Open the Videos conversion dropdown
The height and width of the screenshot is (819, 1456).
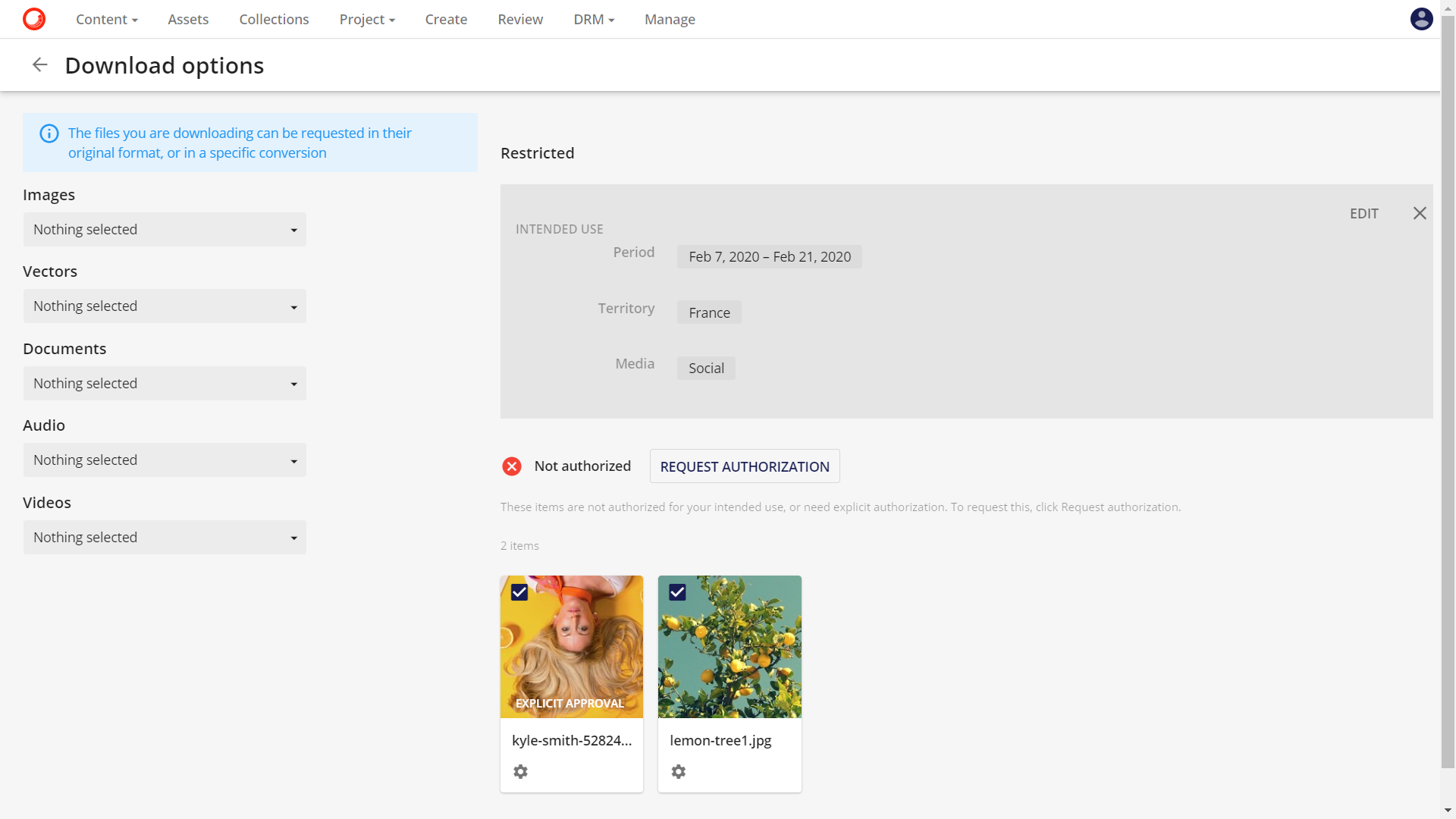click(x=164, y=537)
